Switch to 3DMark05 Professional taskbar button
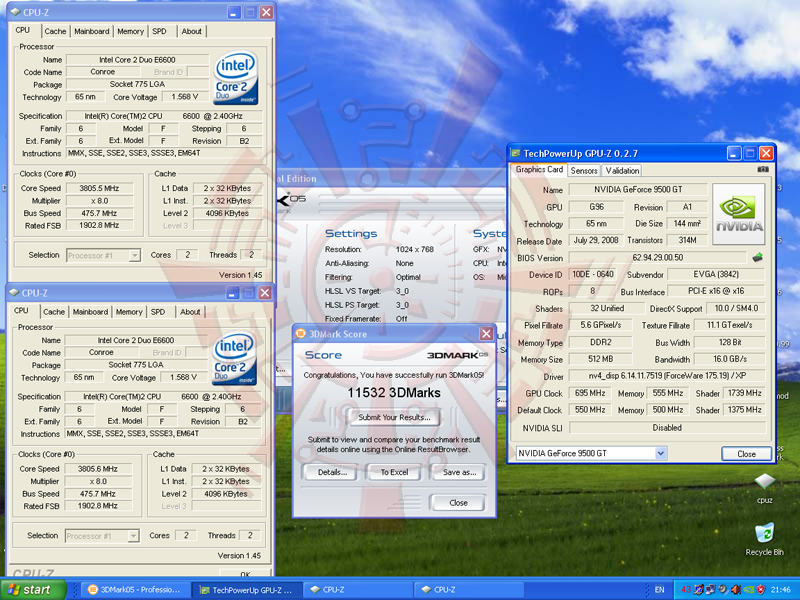 click(x=135, y=590)
